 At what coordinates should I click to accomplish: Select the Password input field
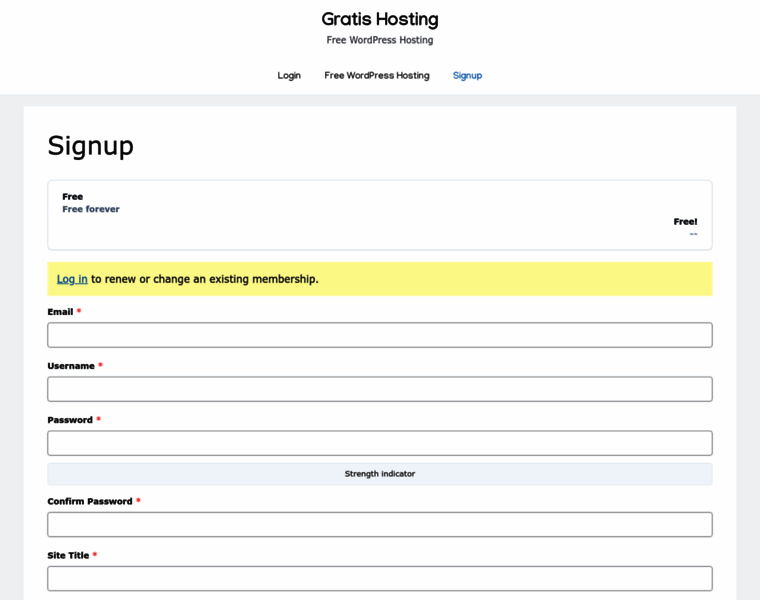379,443
